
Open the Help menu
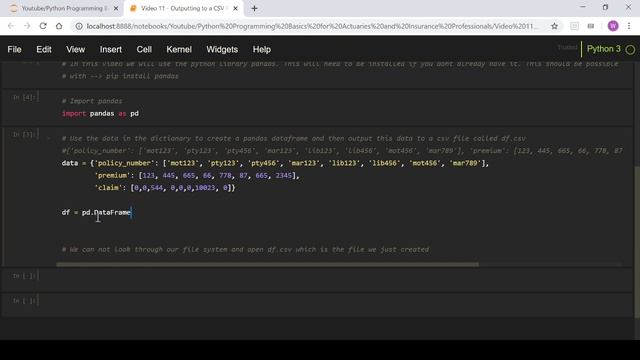(262, 49)
